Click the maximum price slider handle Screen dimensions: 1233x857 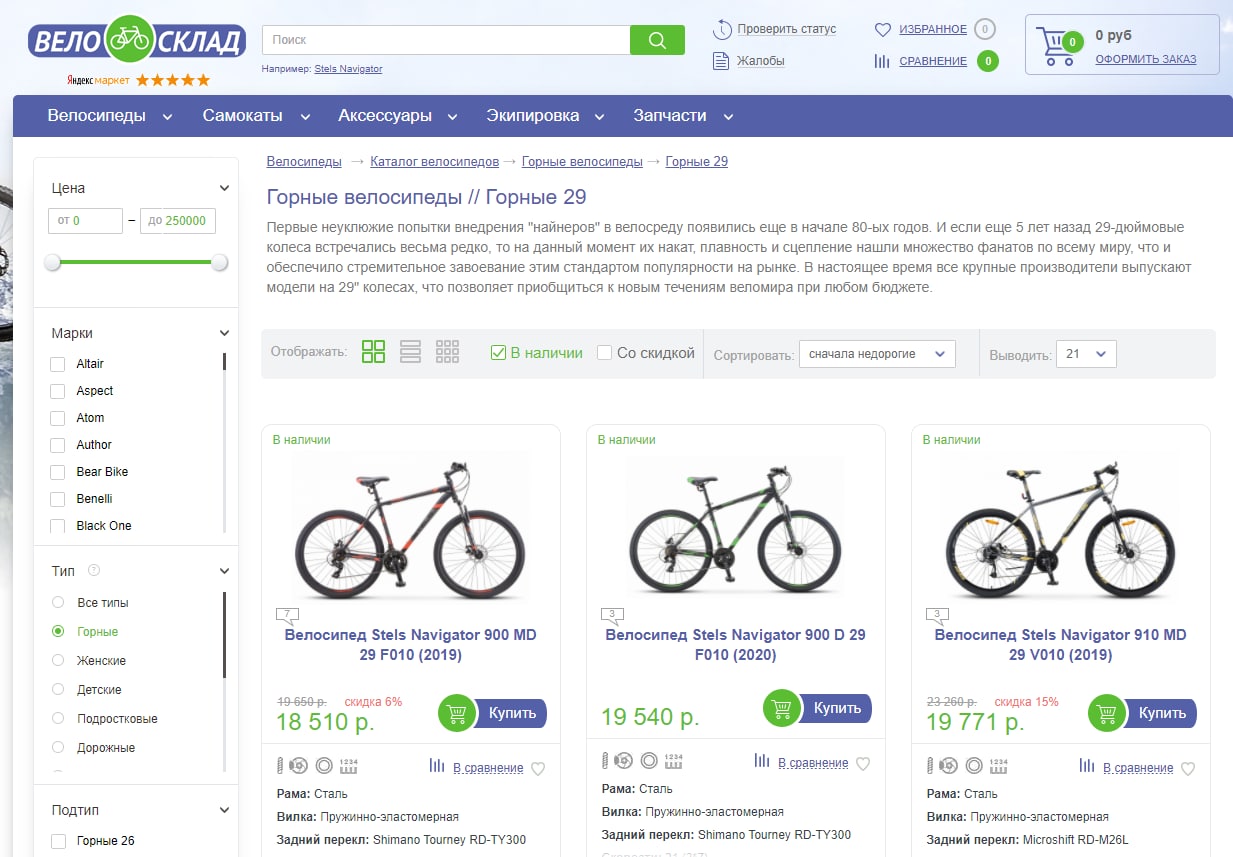(220, 262)
